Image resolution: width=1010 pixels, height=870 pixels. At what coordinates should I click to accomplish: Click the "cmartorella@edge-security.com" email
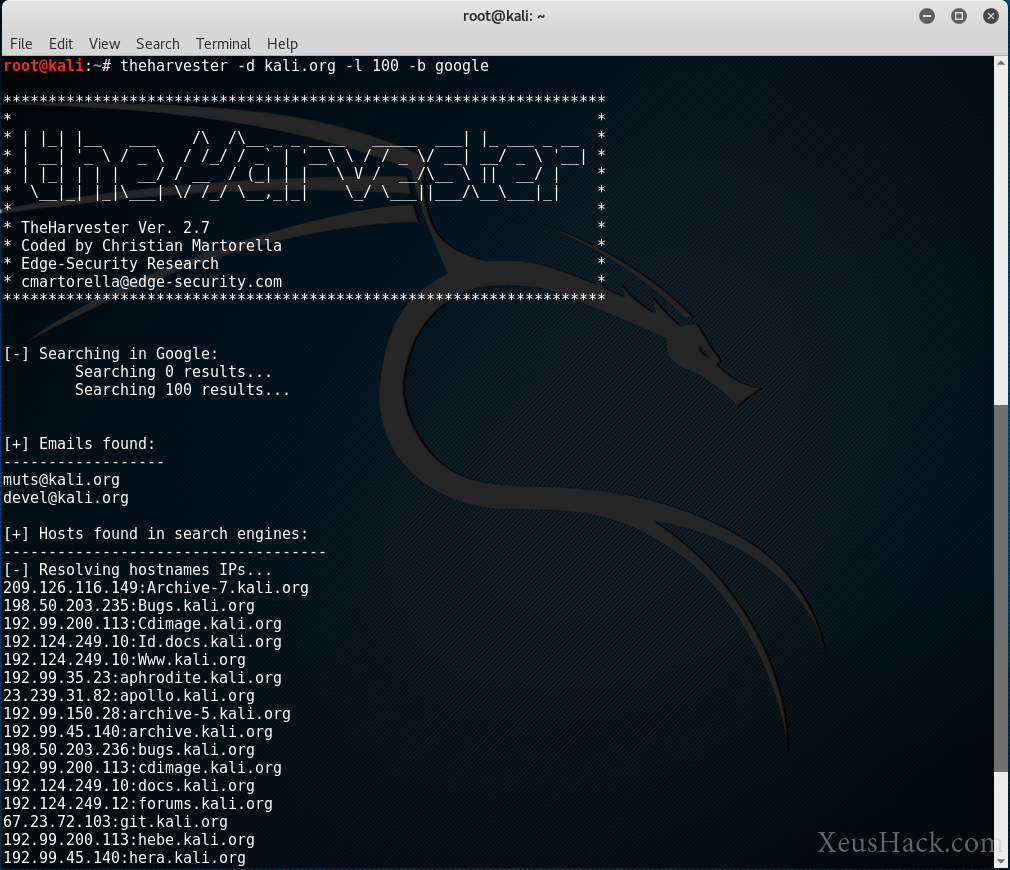[151, 281]
